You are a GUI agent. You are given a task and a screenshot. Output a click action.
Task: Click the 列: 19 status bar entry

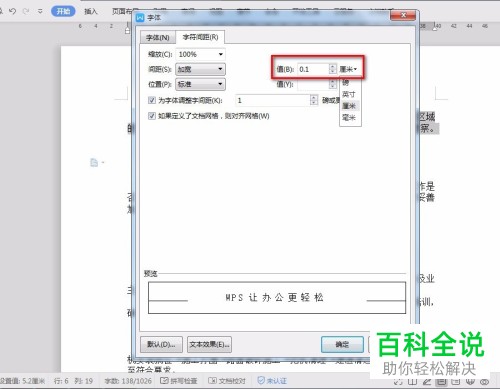click(x=84, y=381)
